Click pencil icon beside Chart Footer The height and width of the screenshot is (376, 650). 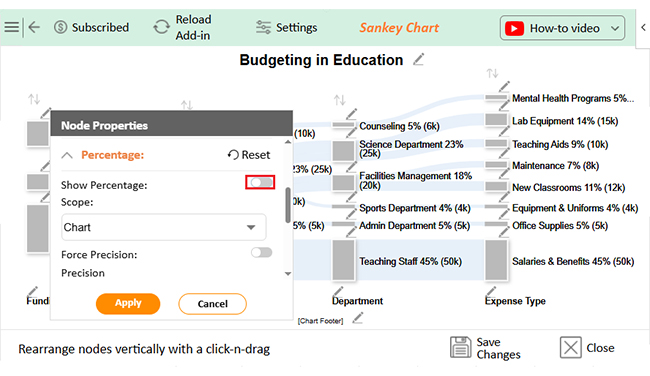[358, 318]
